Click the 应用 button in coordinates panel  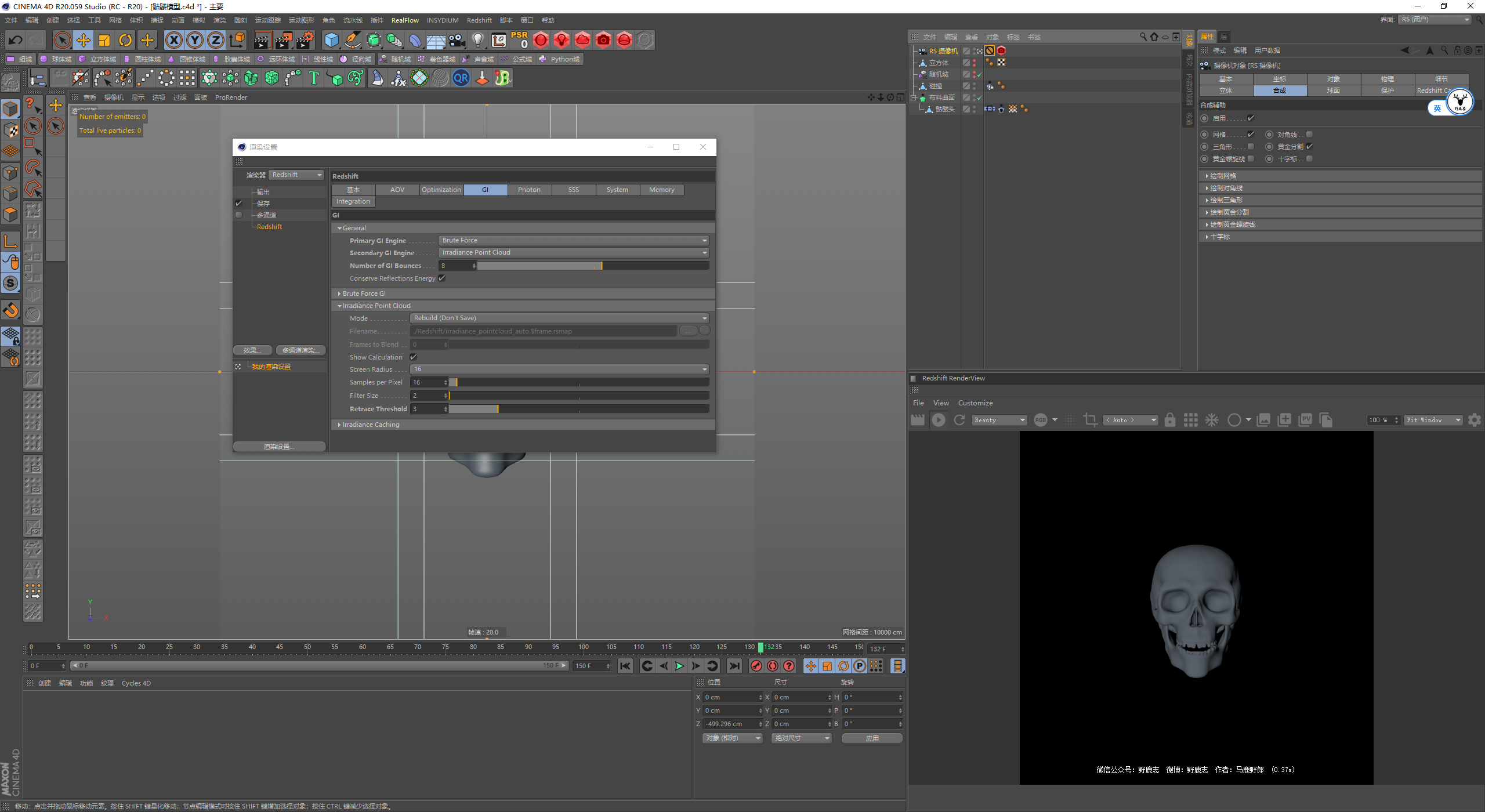tap(871, 738)
